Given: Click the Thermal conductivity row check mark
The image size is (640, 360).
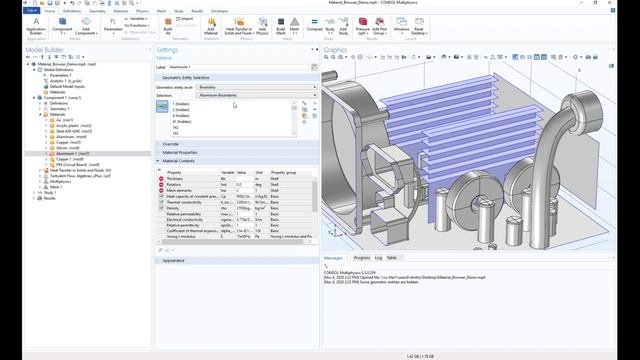Looking at the screenshot, I should [161, 202].
